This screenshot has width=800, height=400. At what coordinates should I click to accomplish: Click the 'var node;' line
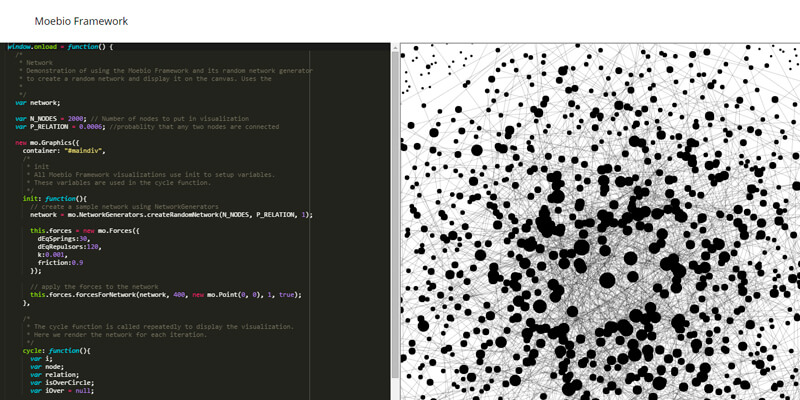click(x=47, y=367)
